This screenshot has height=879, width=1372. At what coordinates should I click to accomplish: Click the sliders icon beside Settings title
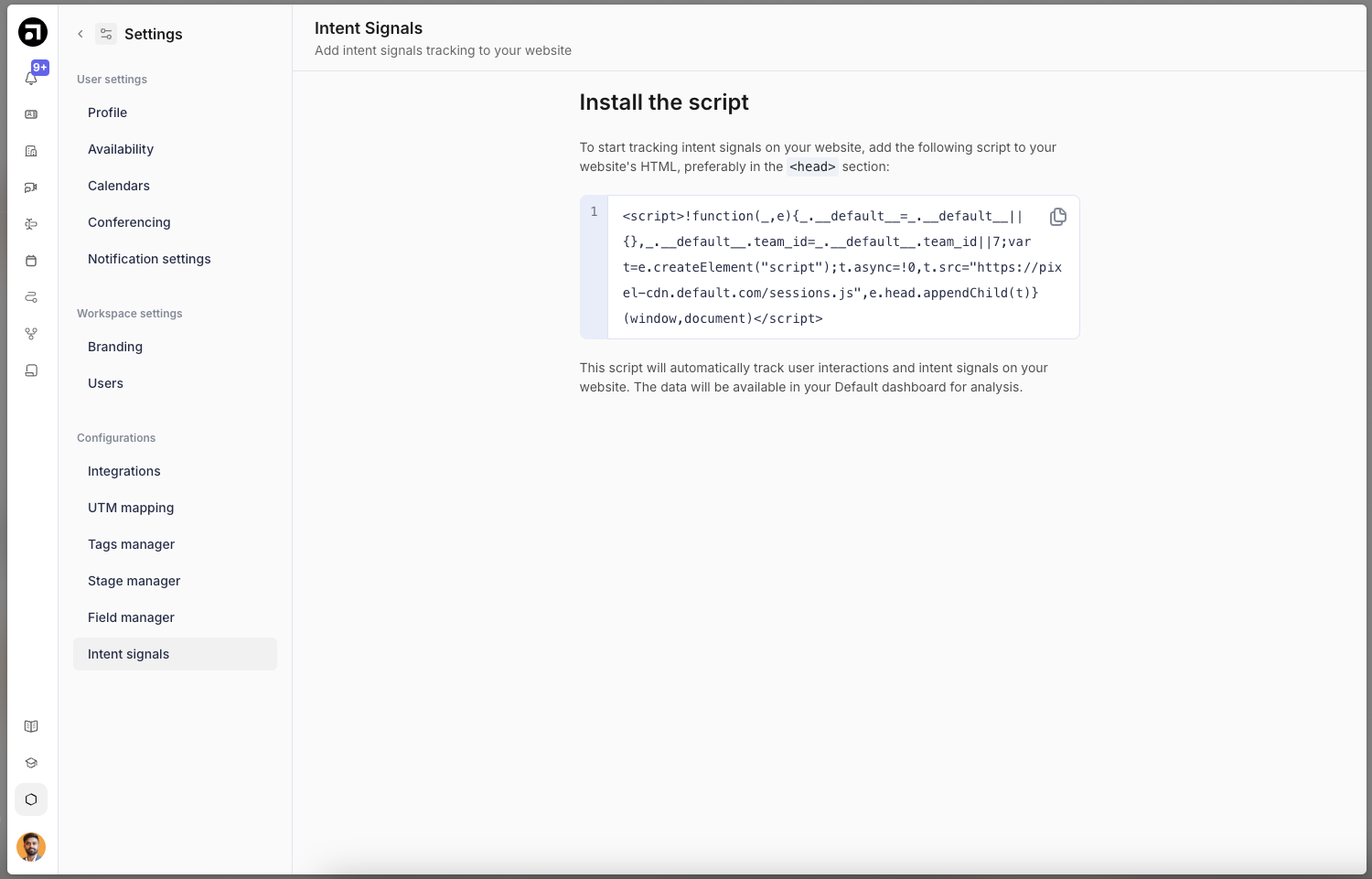106,34
